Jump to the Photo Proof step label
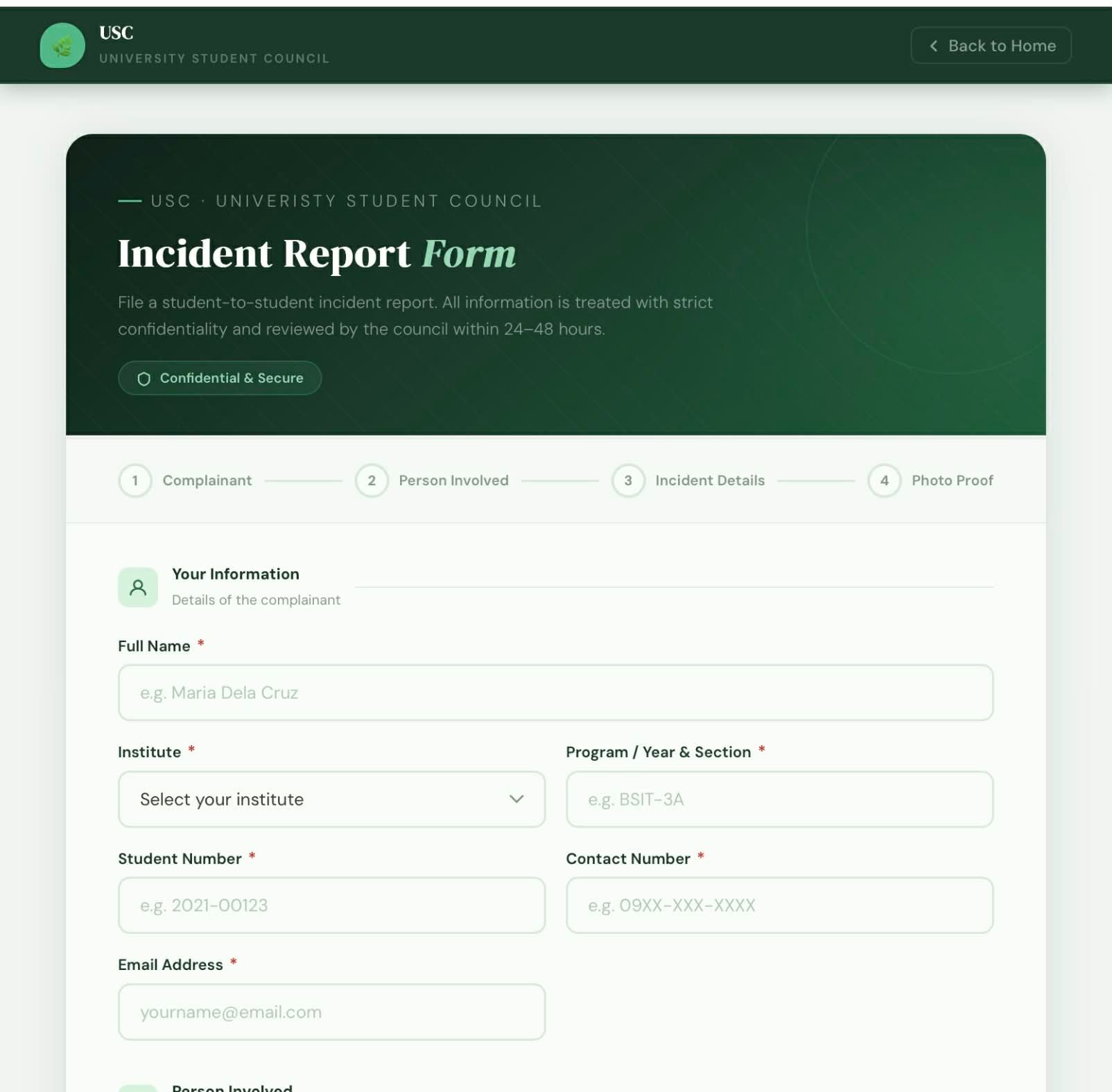The image size is (1112, 1092). tap(952, 480)
